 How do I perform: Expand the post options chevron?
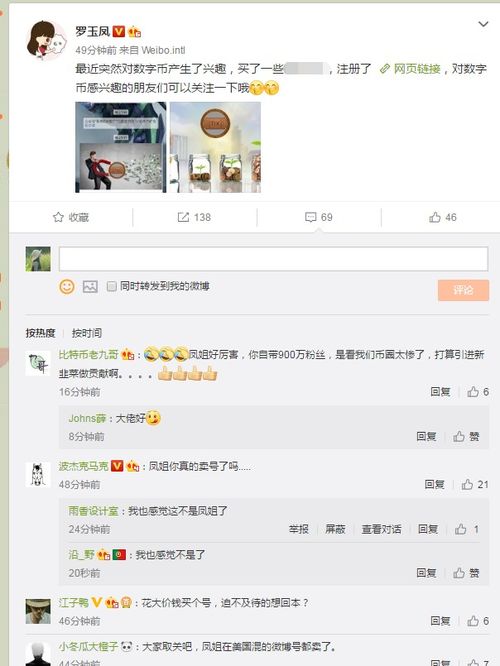click(x=483, y=24)
